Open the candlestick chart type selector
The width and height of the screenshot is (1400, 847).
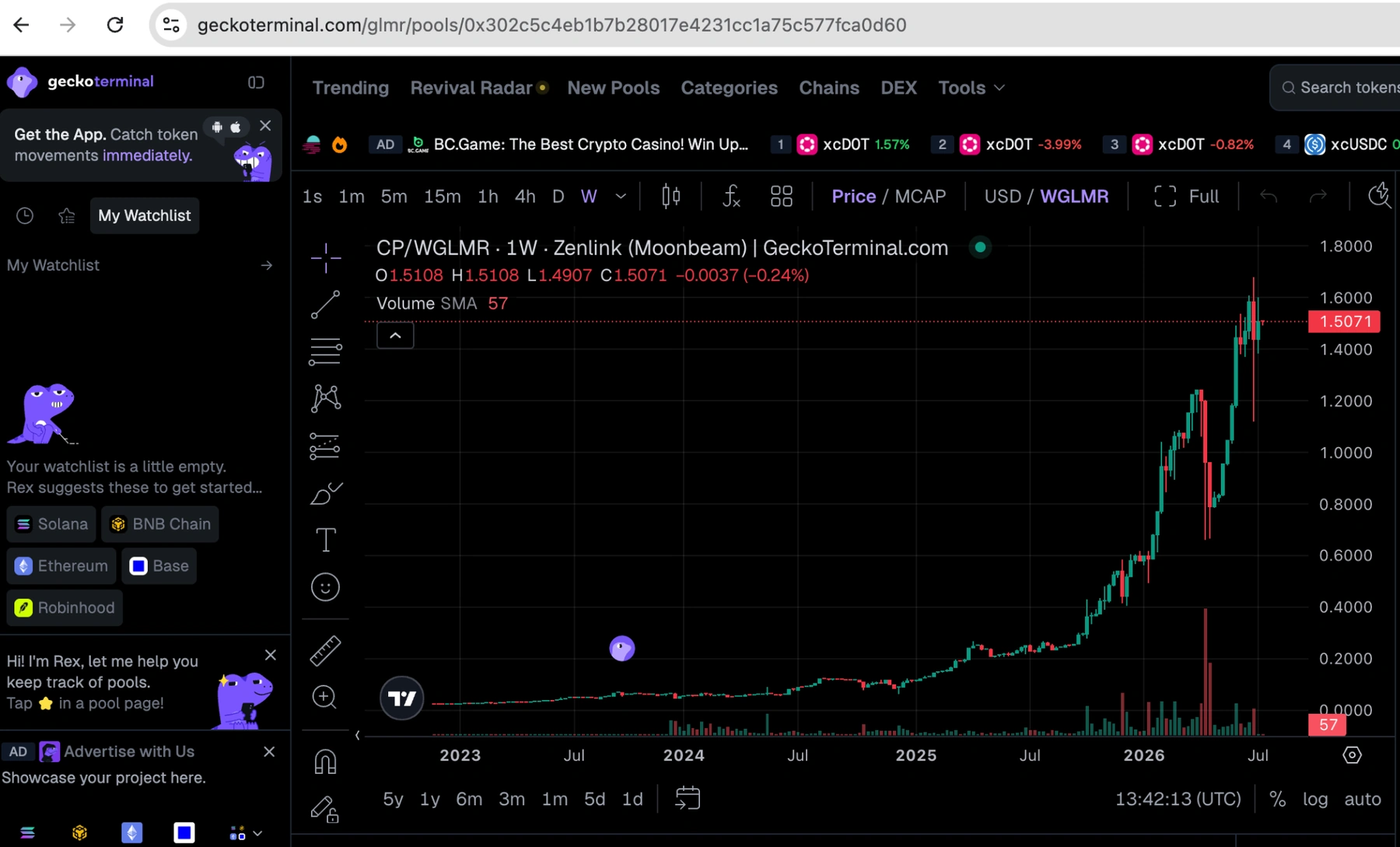[670, 197]
